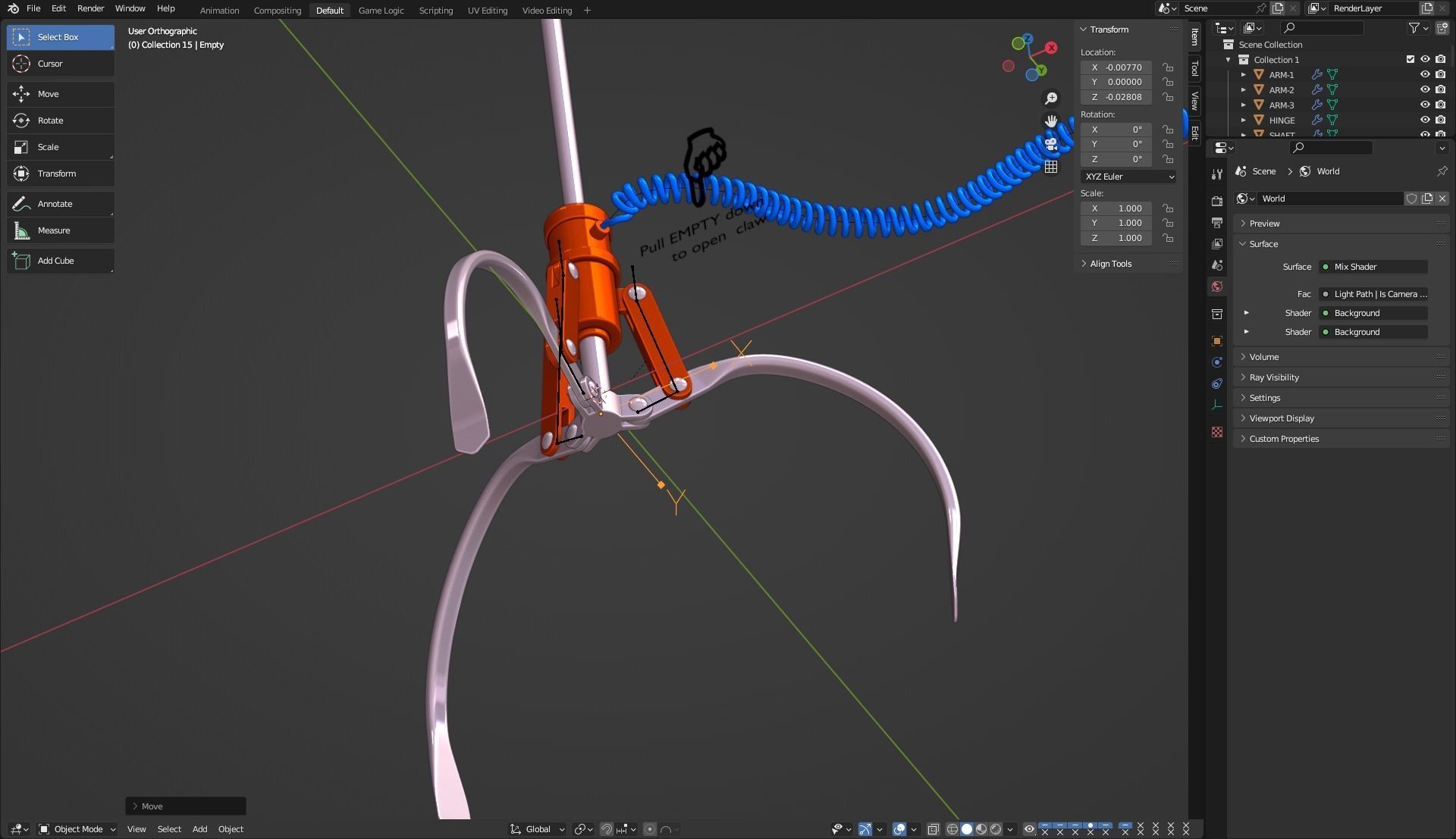Open the Object Mode dropdown
This screenshot has height=839, width=1456.
(77, 829)
